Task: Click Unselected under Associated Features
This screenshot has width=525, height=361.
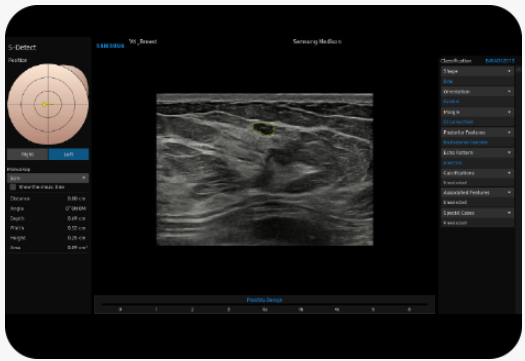Action: tap(455, 202)
